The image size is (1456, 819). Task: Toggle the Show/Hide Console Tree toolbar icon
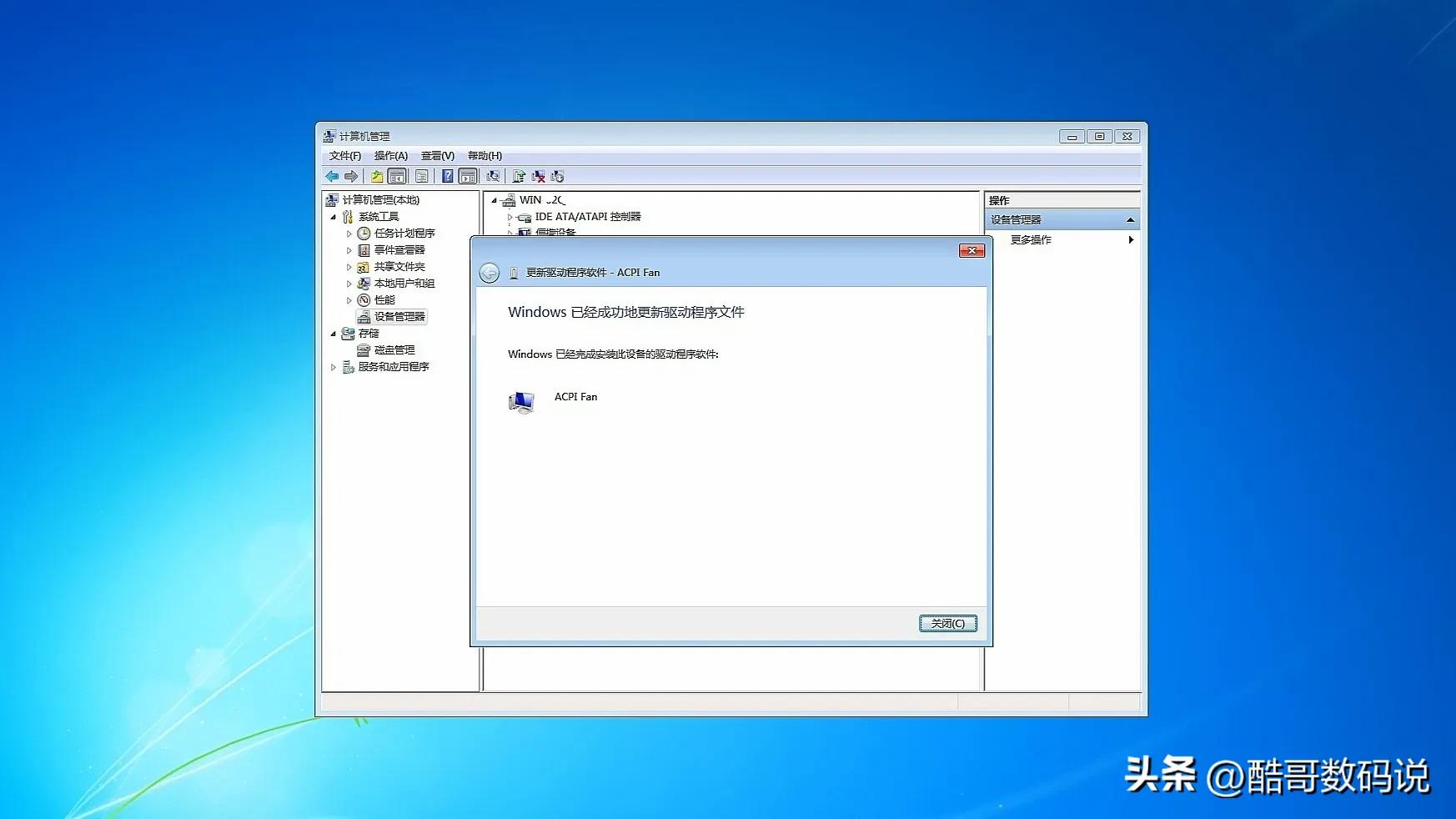(x=398, y=176)
